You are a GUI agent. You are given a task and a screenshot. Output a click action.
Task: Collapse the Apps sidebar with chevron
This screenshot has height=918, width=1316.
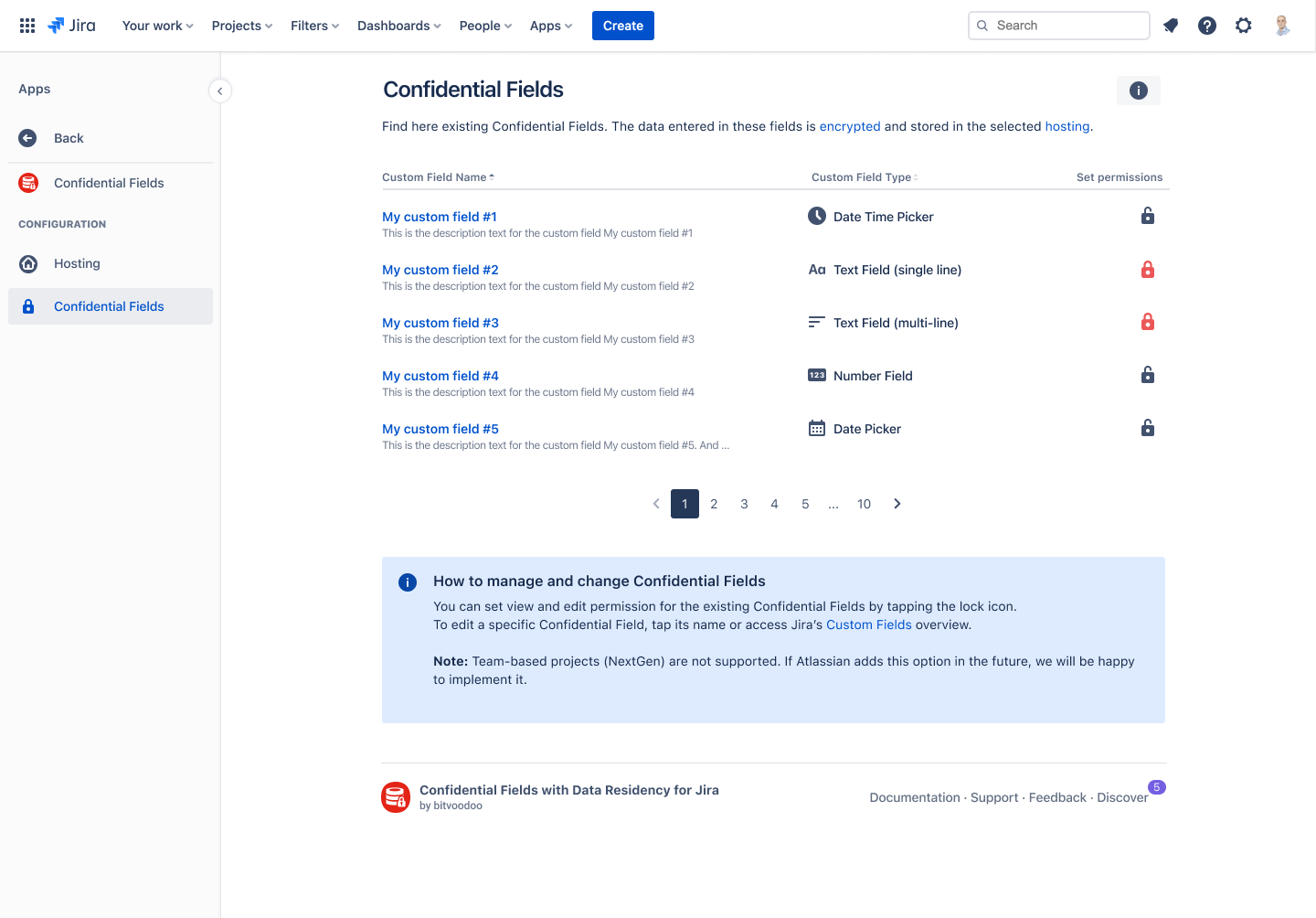coord(219,91)
